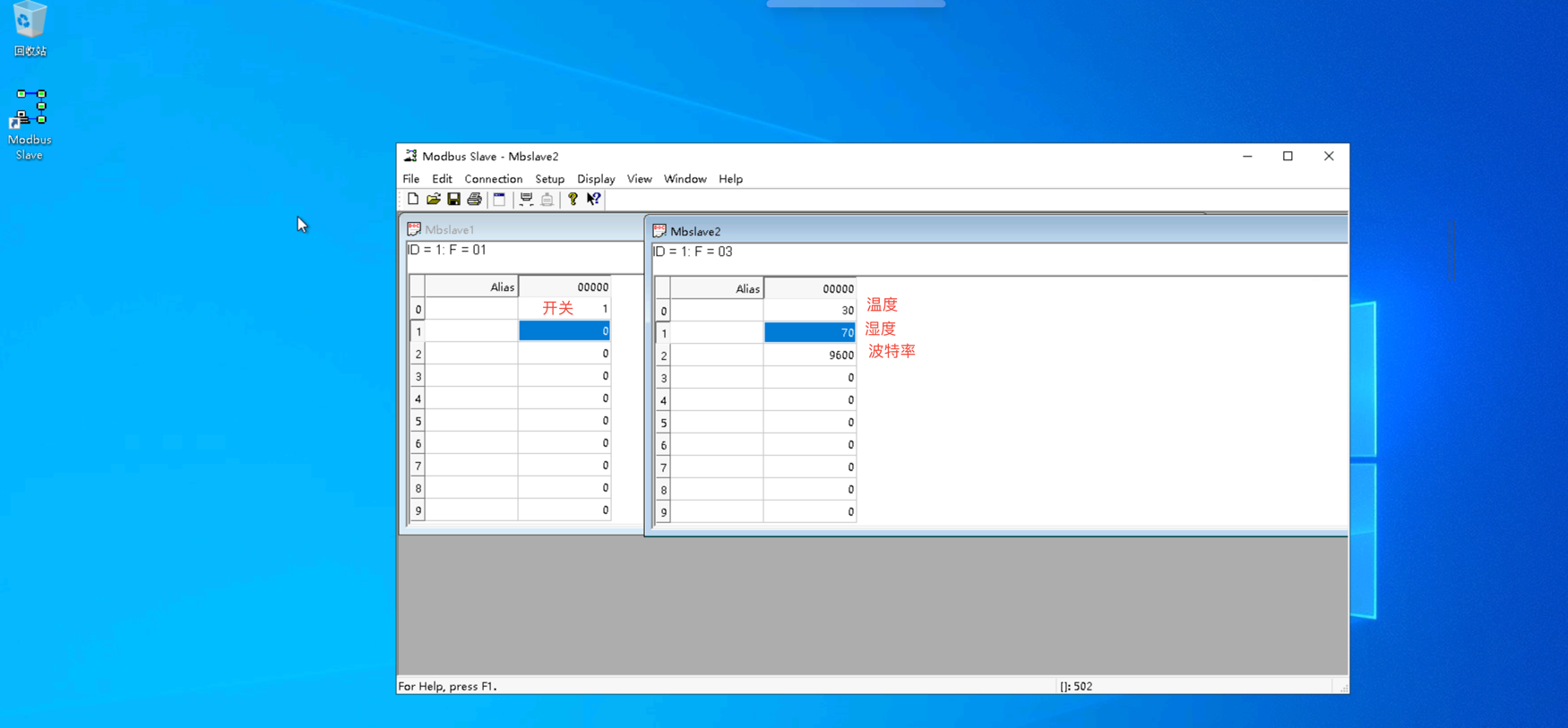Open the Modbus Slave desktop shortcut
The height and width of the screenshot is (728, 1568).
tap(30, 124)
